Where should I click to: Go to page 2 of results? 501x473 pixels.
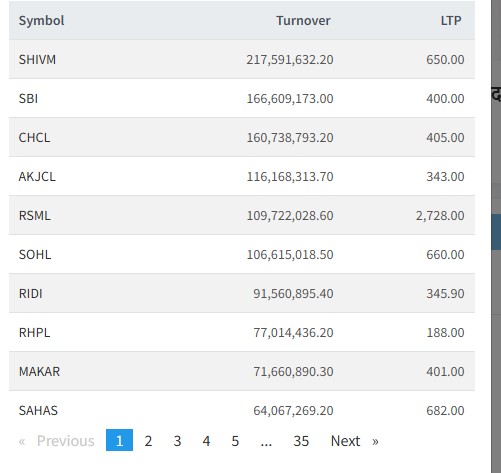[x=148, y=441]
